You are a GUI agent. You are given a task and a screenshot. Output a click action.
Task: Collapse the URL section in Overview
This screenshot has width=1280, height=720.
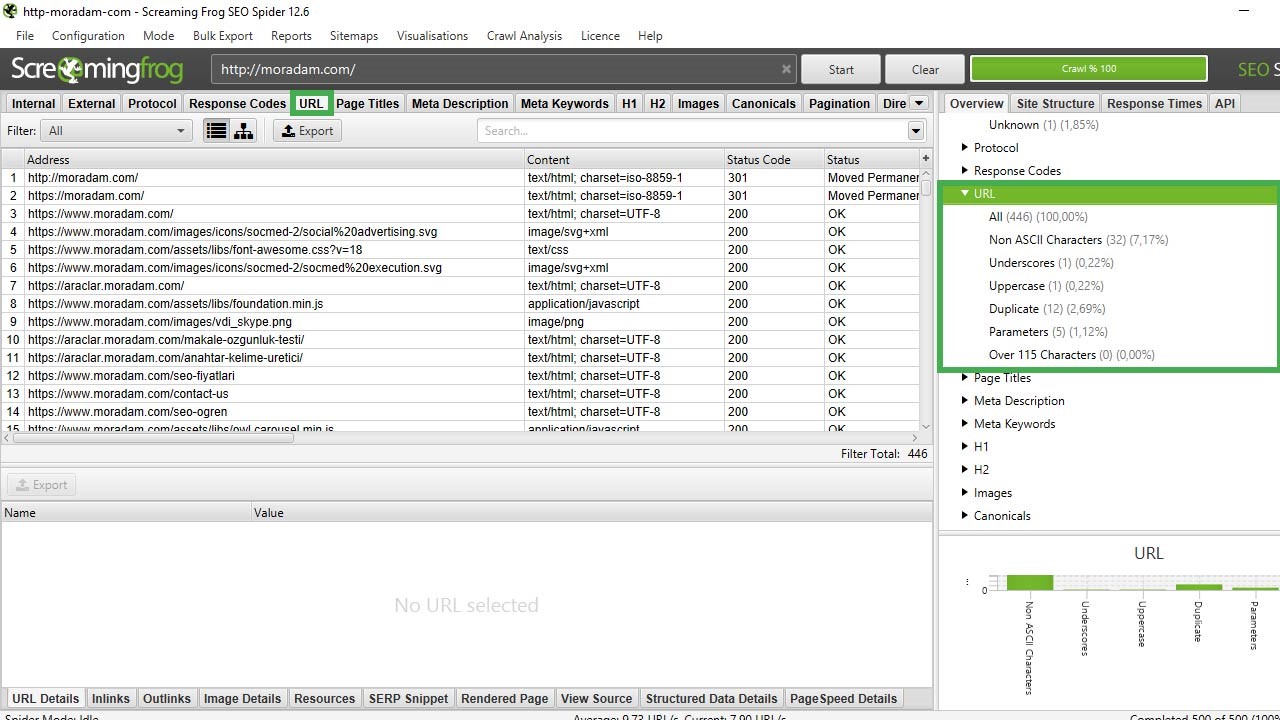click(965, 193)
